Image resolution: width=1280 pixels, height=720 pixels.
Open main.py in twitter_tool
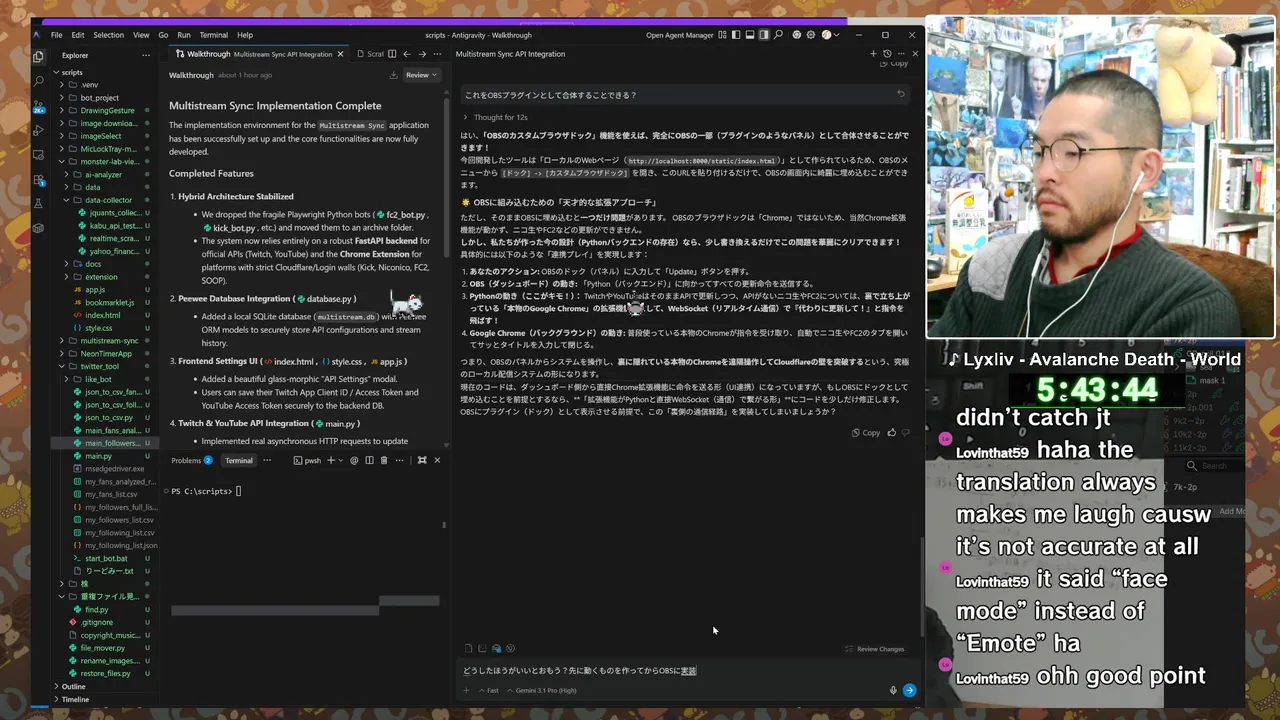[98, 456]
